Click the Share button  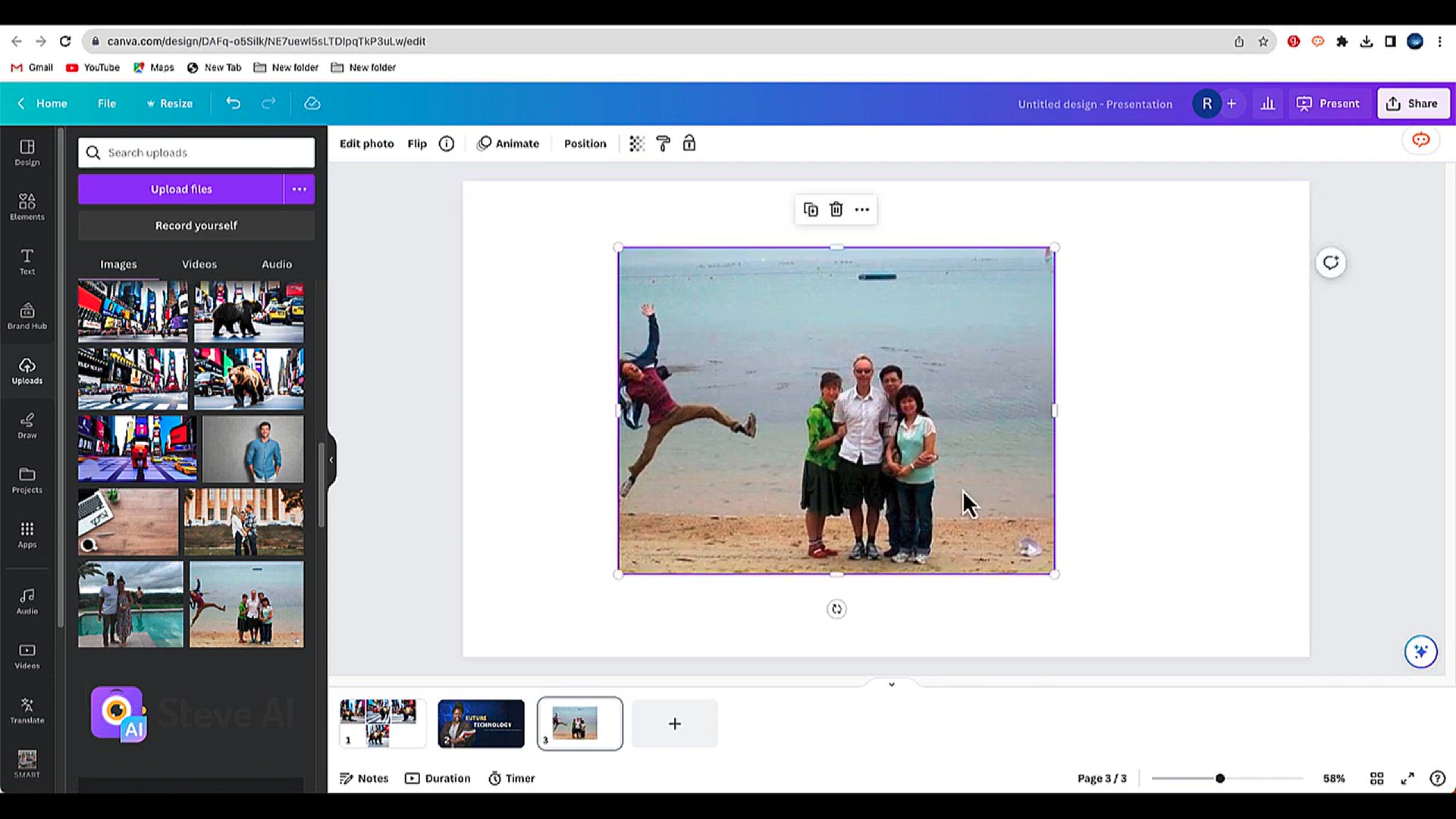click(x=1413, y=103)
